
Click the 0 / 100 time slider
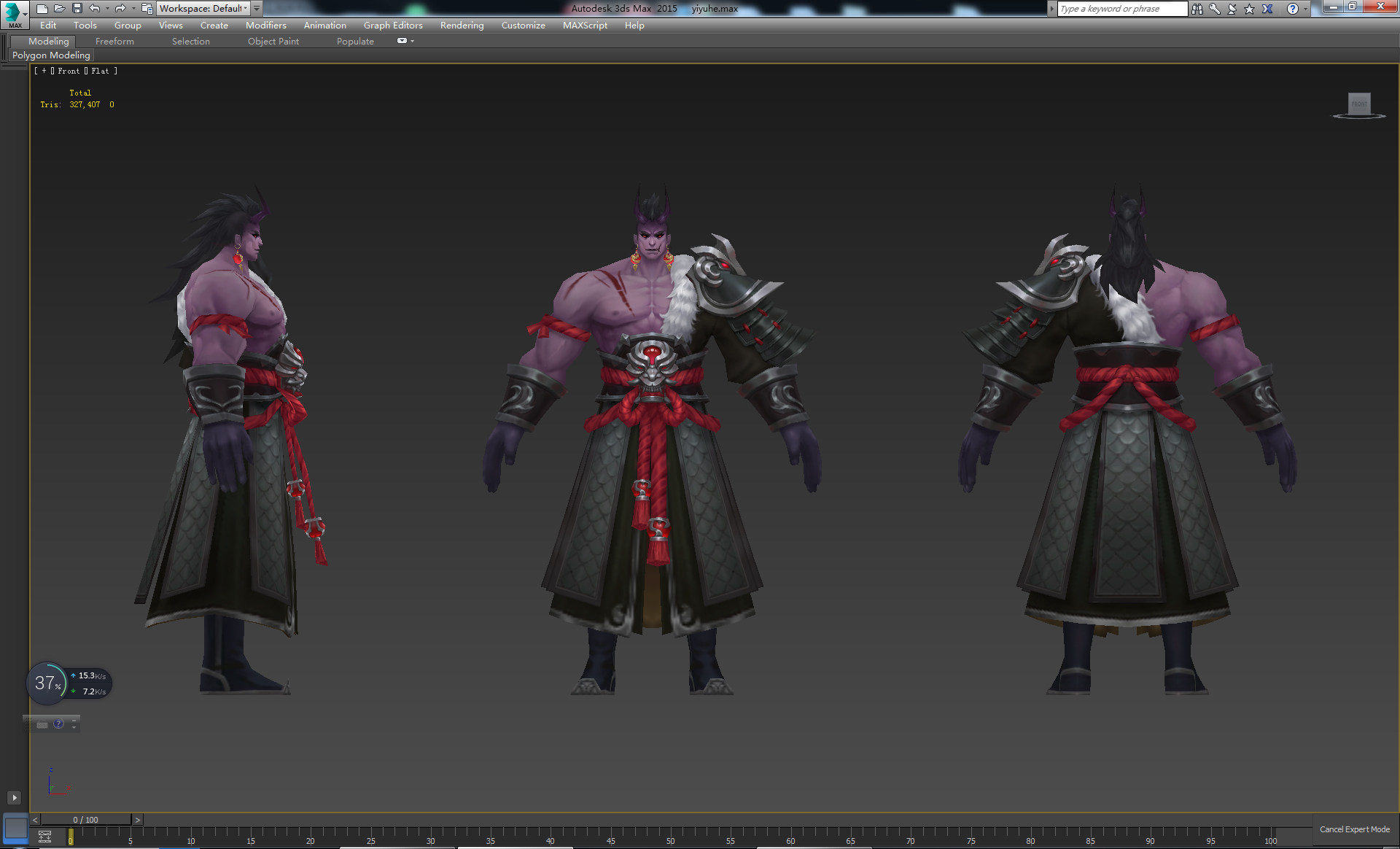click(85, 820)
